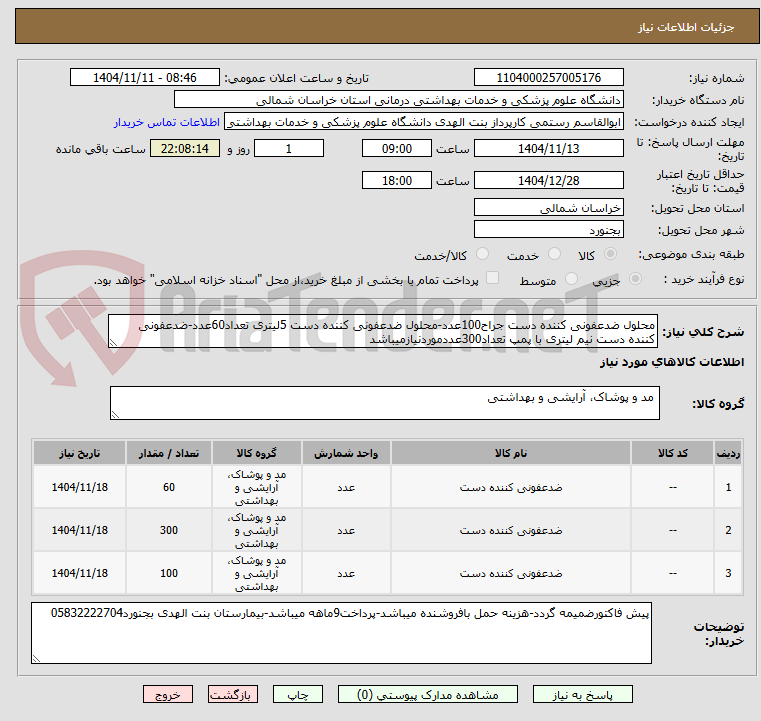
Task: Click the کد کالا column header
Action: pos(672,453)
